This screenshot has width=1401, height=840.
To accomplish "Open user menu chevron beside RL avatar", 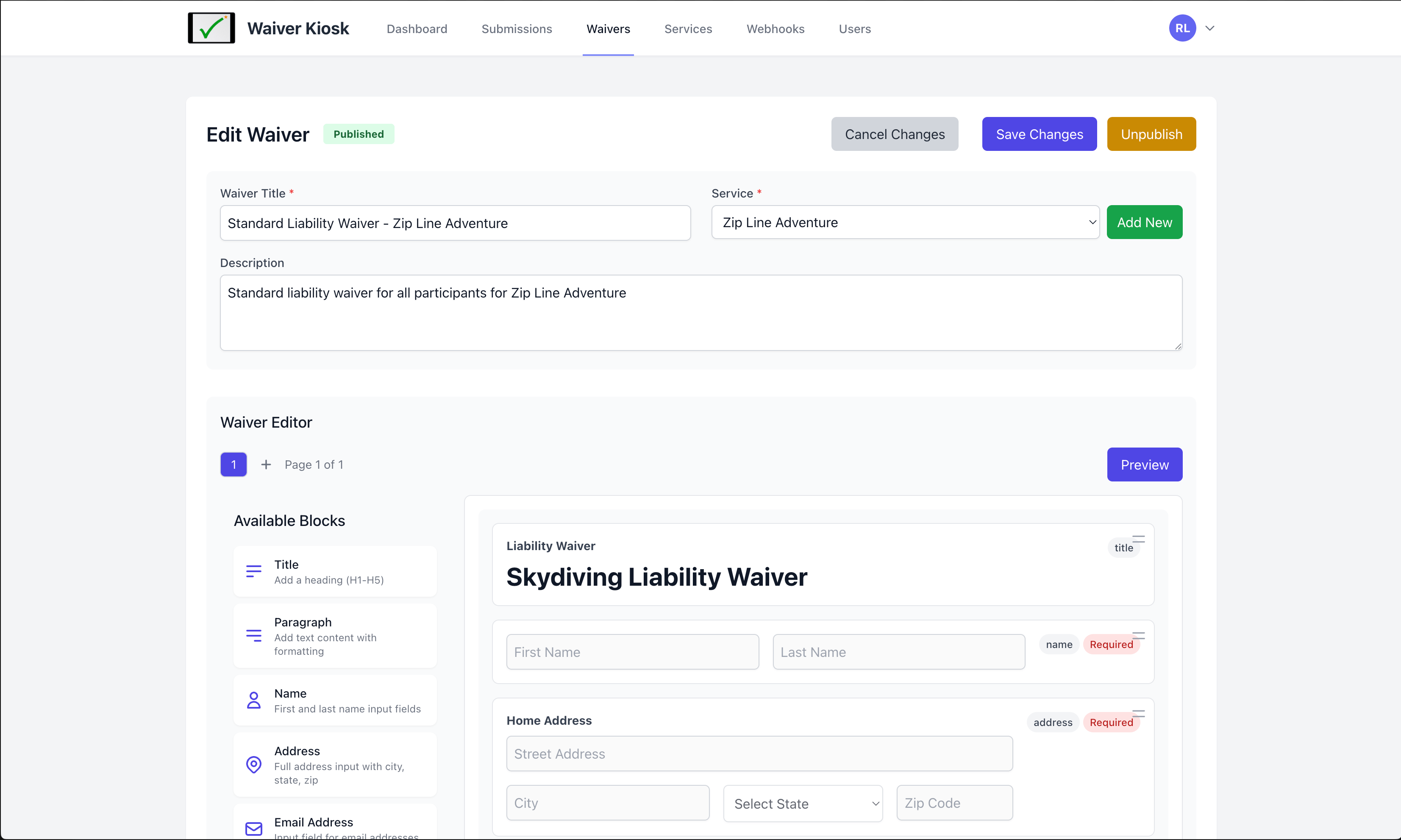I will 1210,28.
